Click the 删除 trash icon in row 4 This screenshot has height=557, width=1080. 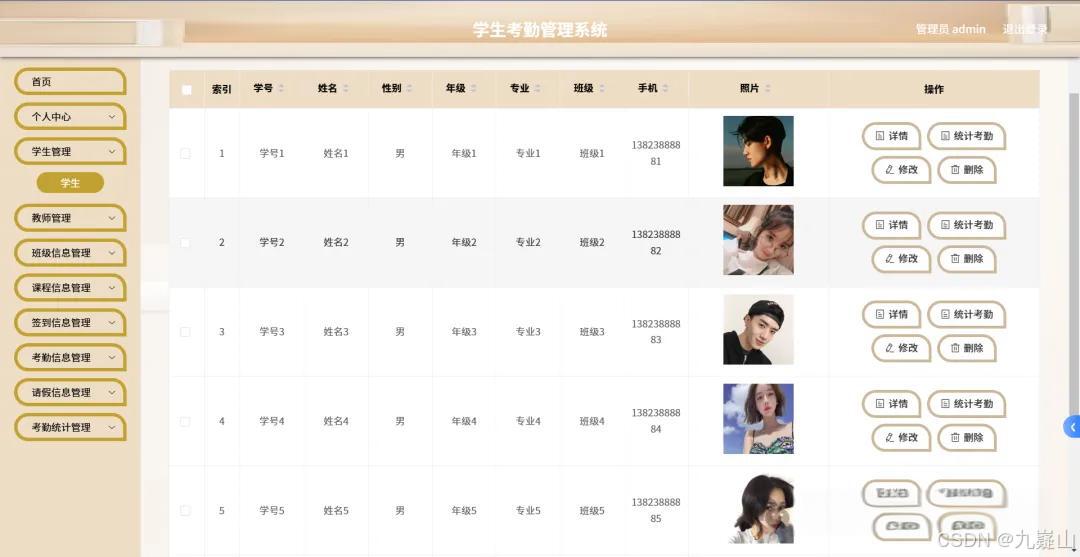[955, 437]
